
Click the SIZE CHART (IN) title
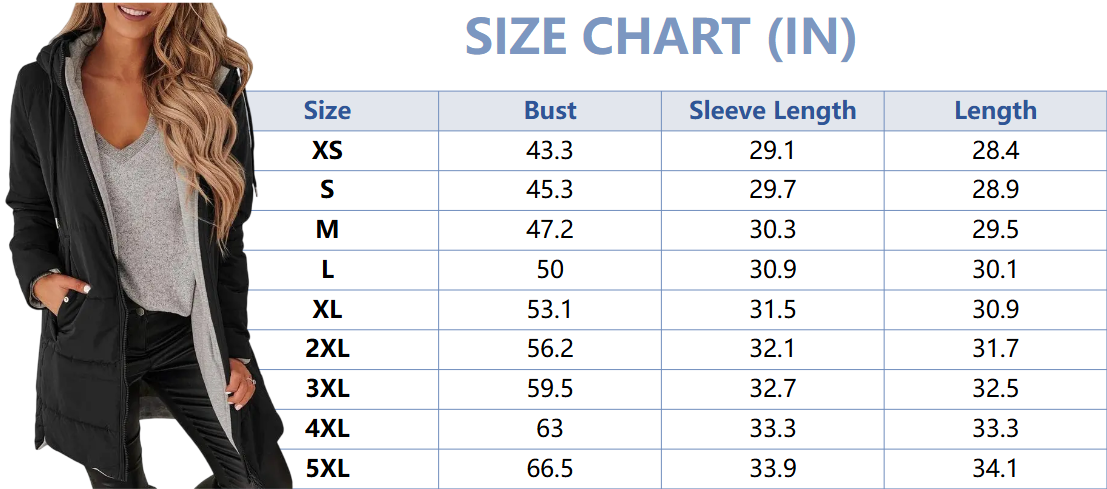660,37
